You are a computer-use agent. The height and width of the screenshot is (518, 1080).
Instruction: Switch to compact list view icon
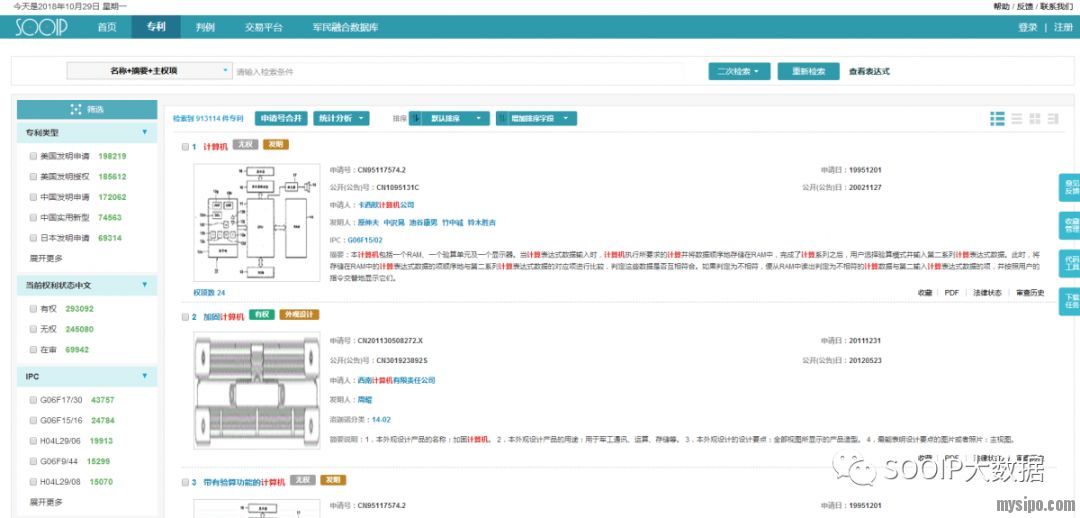pyautogui.click(x=1016, y=119)
